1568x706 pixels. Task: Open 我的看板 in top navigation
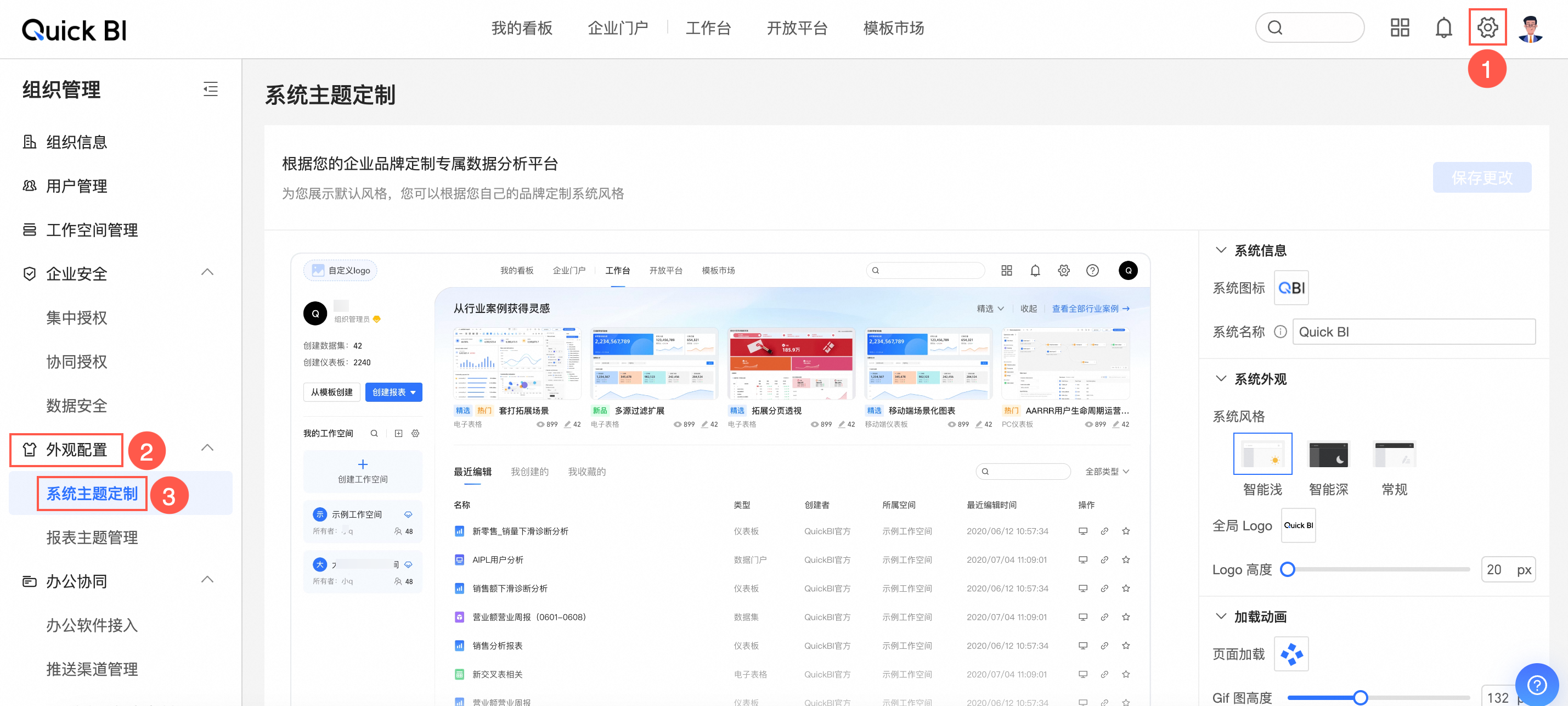(x=522, y=28)
